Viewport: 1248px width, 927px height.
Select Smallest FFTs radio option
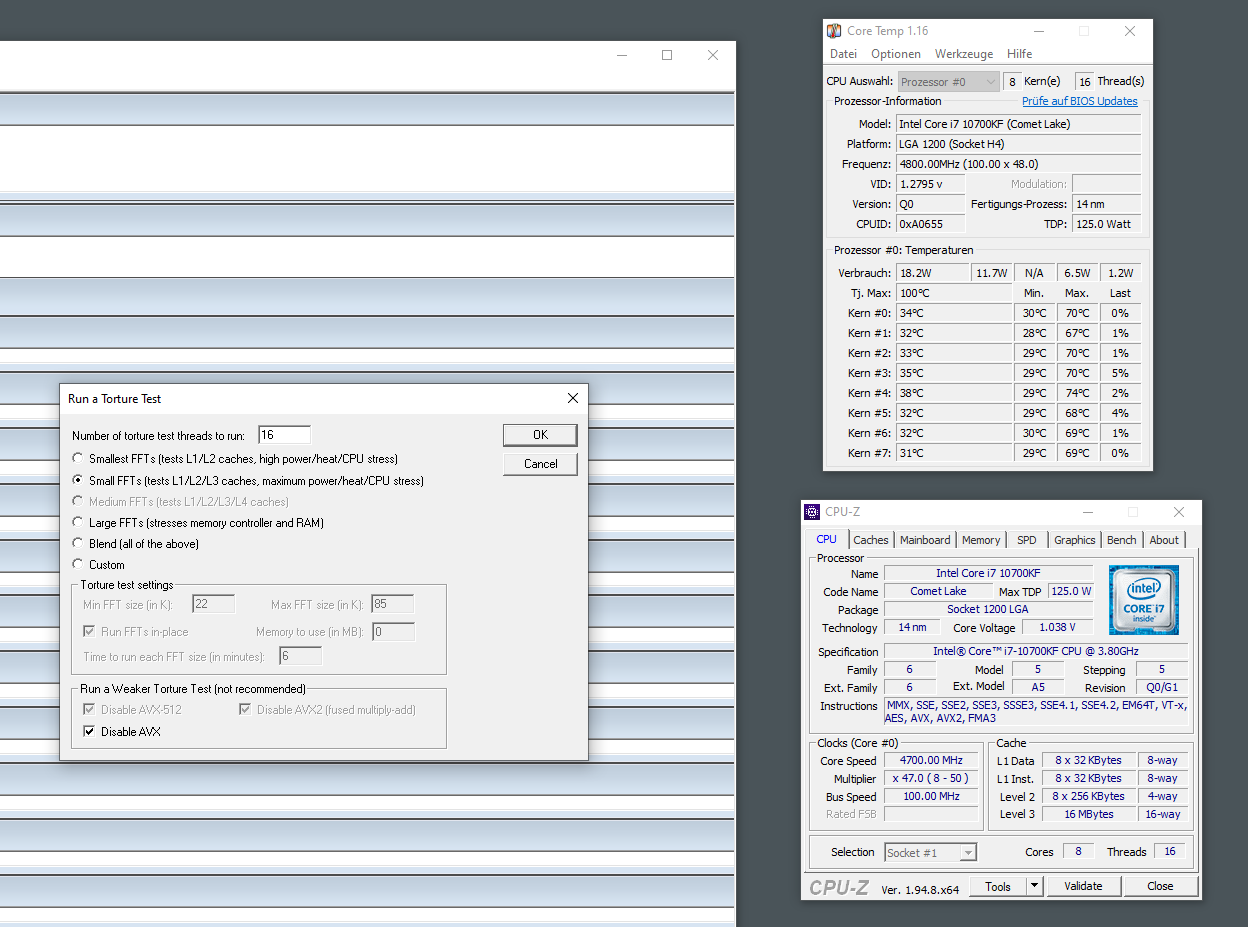78,459
